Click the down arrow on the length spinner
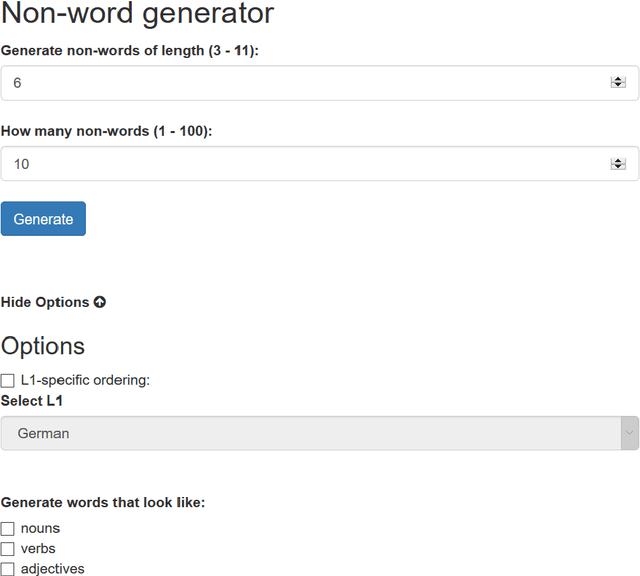 pyautogui.click(x=618, y=87)
